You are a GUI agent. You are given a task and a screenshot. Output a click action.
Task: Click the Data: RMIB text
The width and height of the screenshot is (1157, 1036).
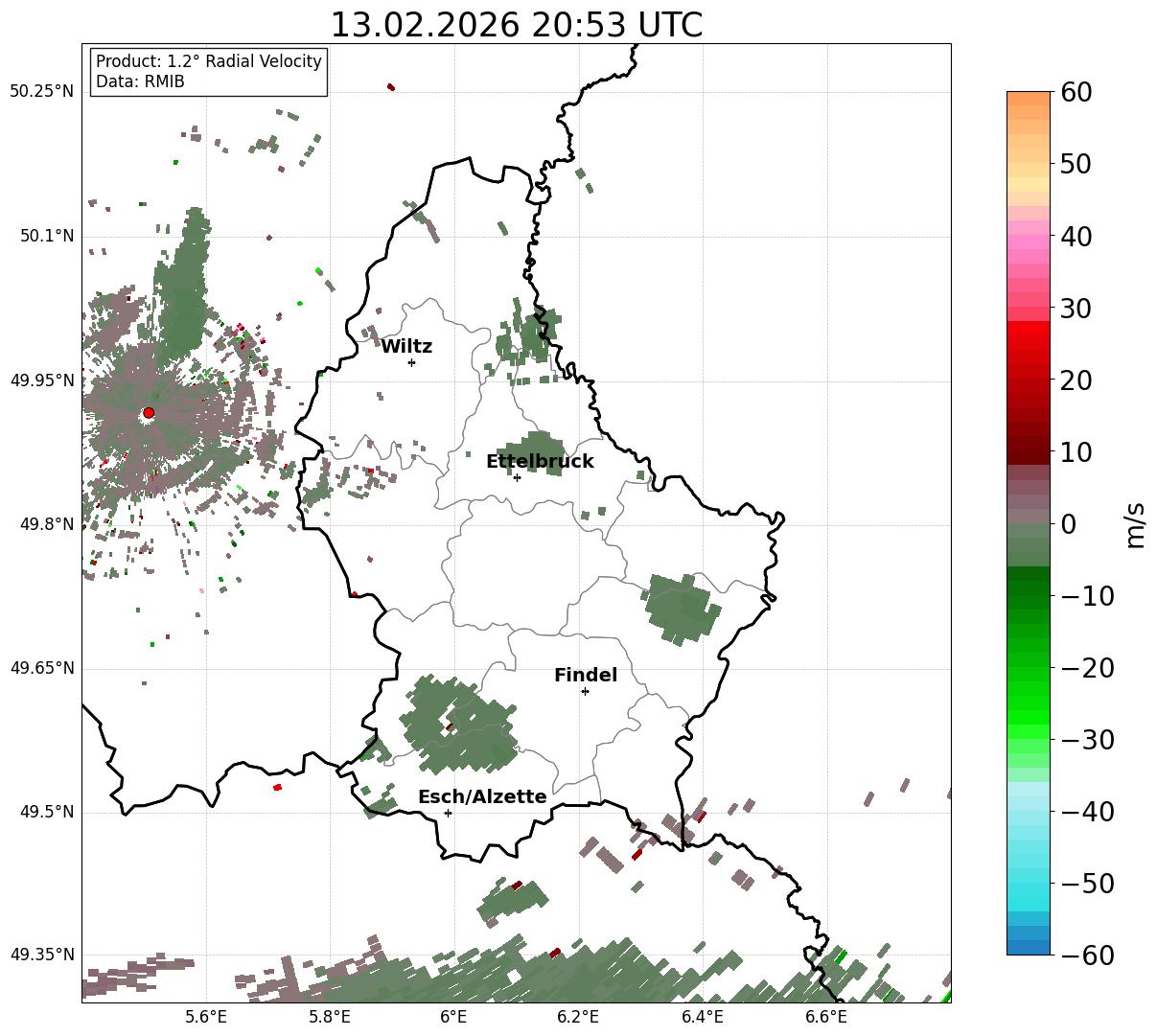pos(140,82)
